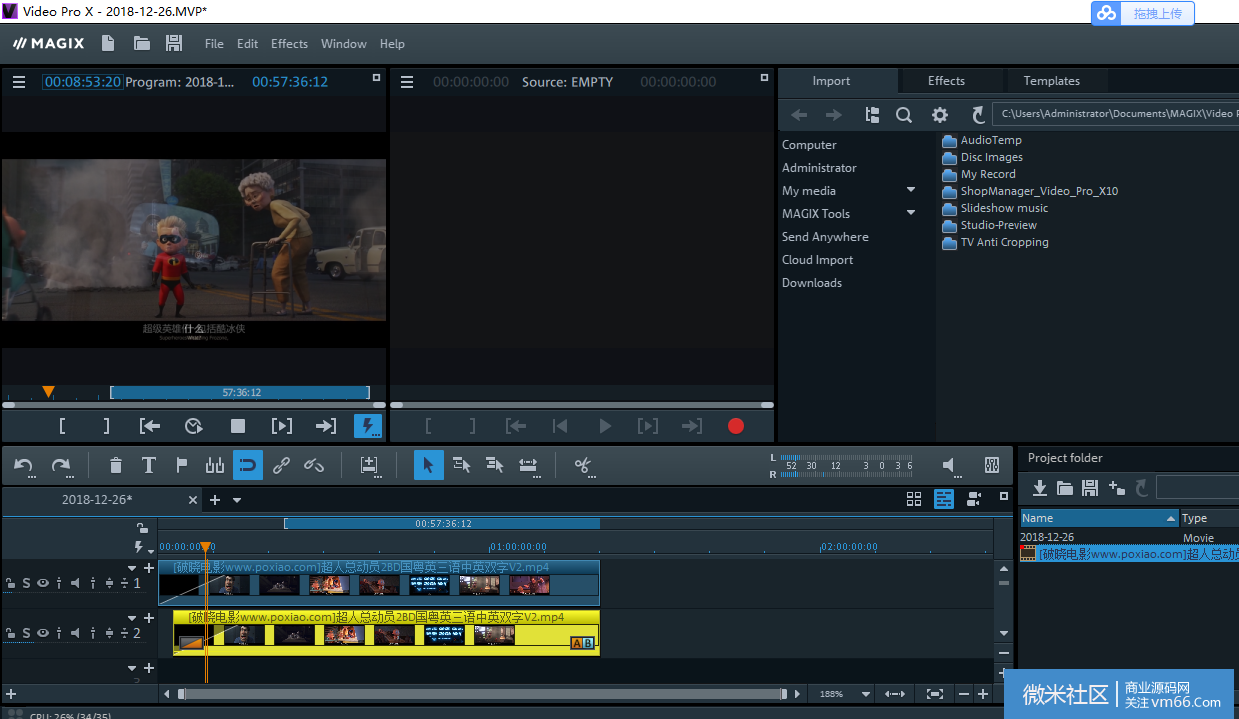The height and width of the screenshot is (719, 1239).
Task: Open the scissors cut tool
Action: [x=584, y=465]
